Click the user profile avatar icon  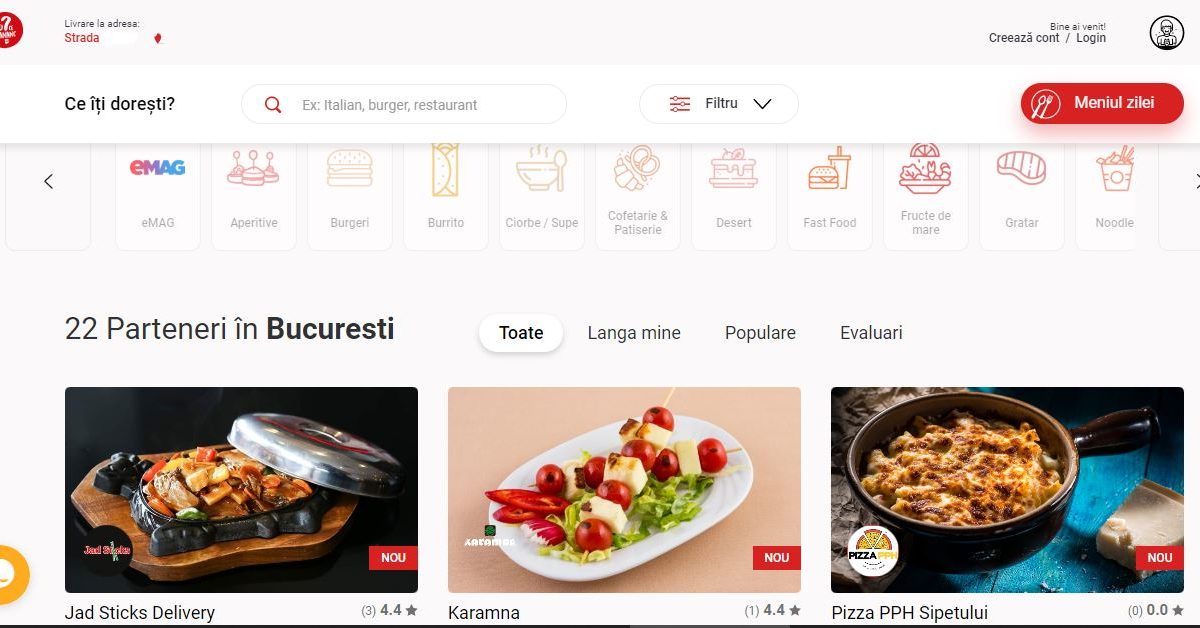coord(1166,33)
